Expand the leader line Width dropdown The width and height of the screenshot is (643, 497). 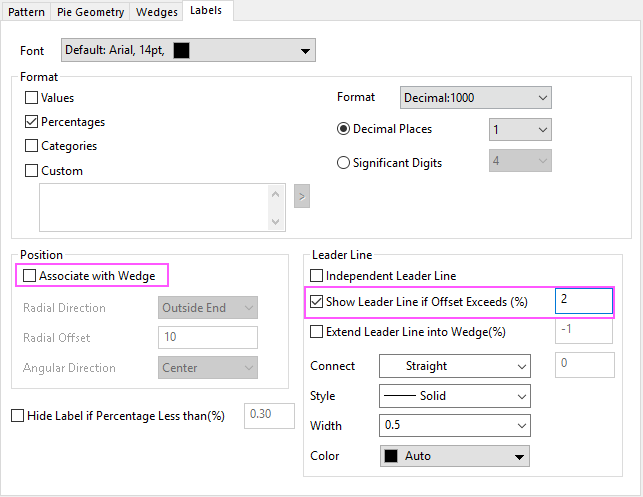[x=455, y=426]
